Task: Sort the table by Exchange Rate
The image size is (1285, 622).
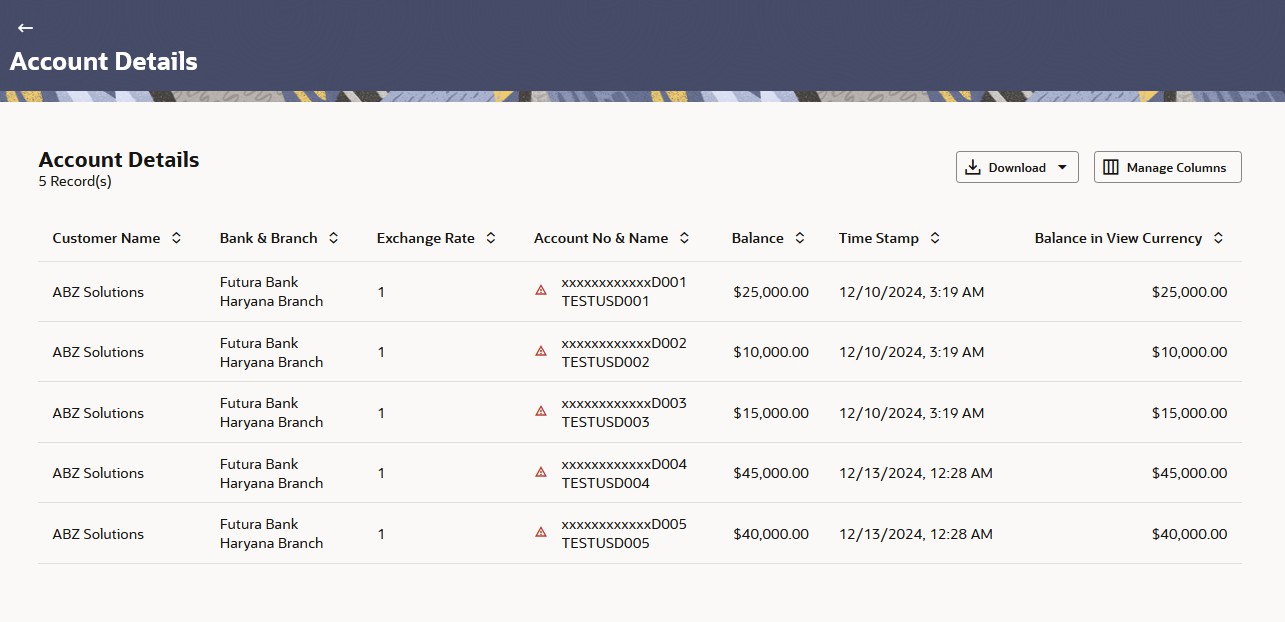Action: pos(490,238)
